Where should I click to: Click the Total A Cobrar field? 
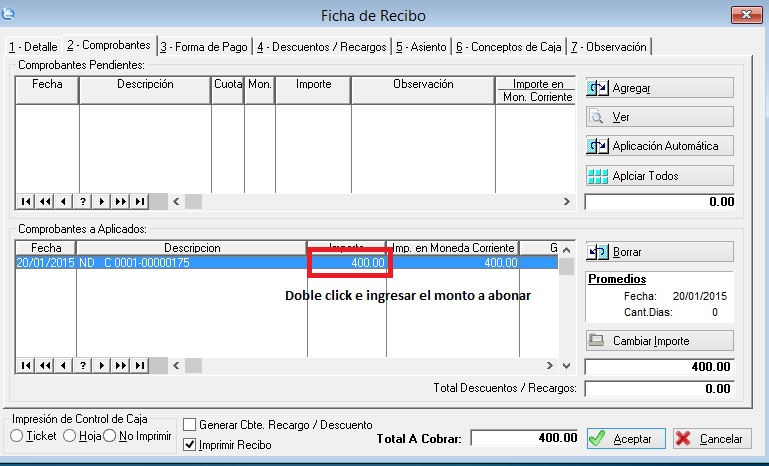(x=525, y=438)
